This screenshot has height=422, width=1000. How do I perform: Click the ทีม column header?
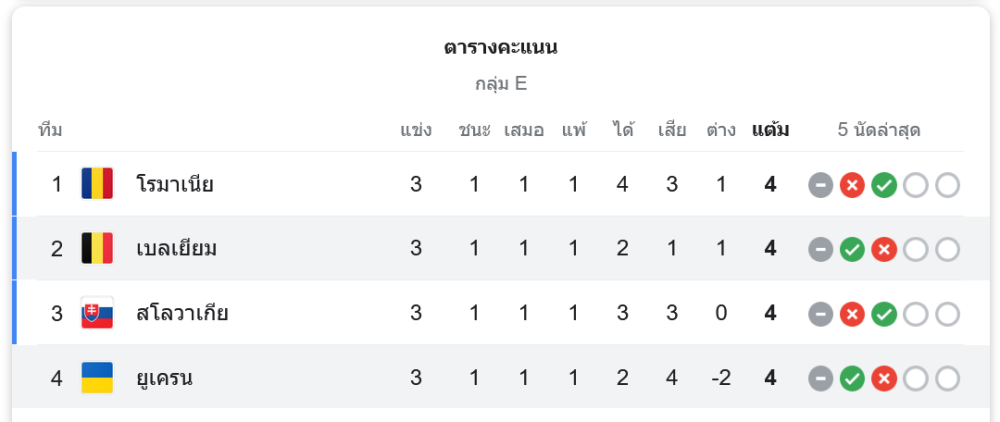tap(50, 130)
